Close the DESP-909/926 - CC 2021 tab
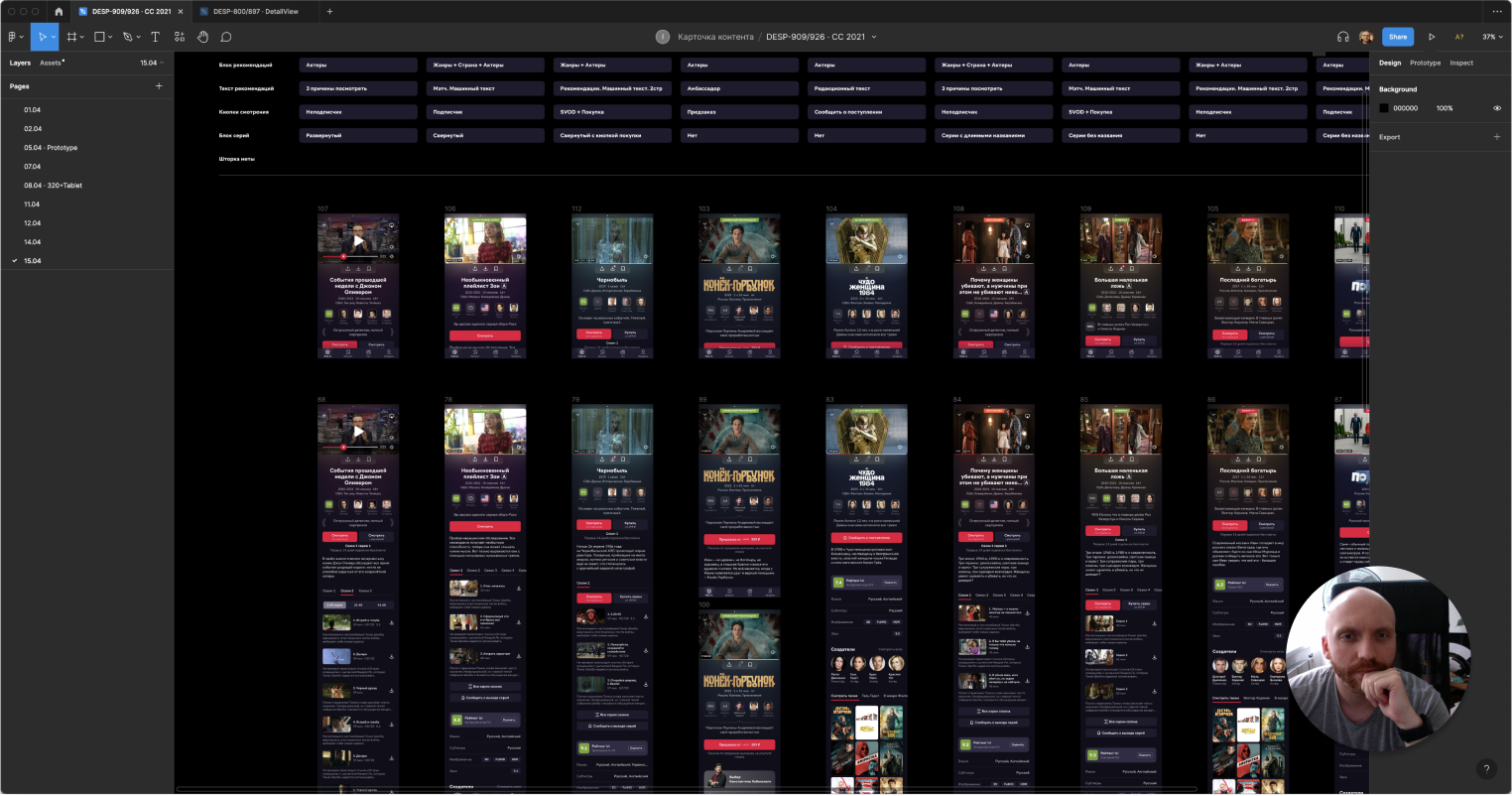Image resolution: width=1512 pixels, height=796 pixels. pyautogui.click(x=181, y=12)
